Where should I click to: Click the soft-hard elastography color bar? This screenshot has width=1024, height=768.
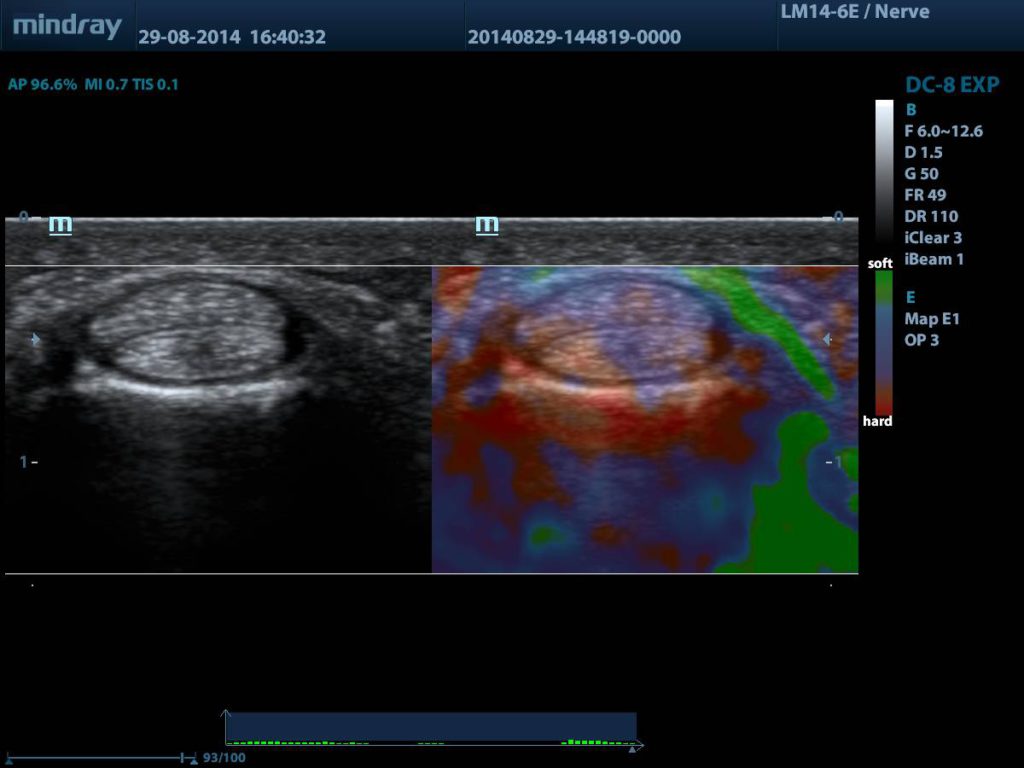click(884, 342)
